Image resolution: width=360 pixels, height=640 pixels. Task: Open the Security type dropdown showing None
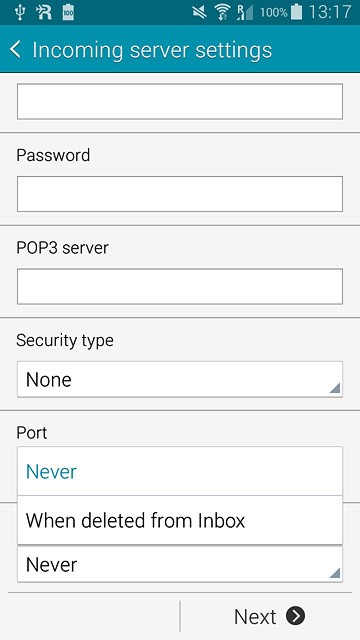180,379
